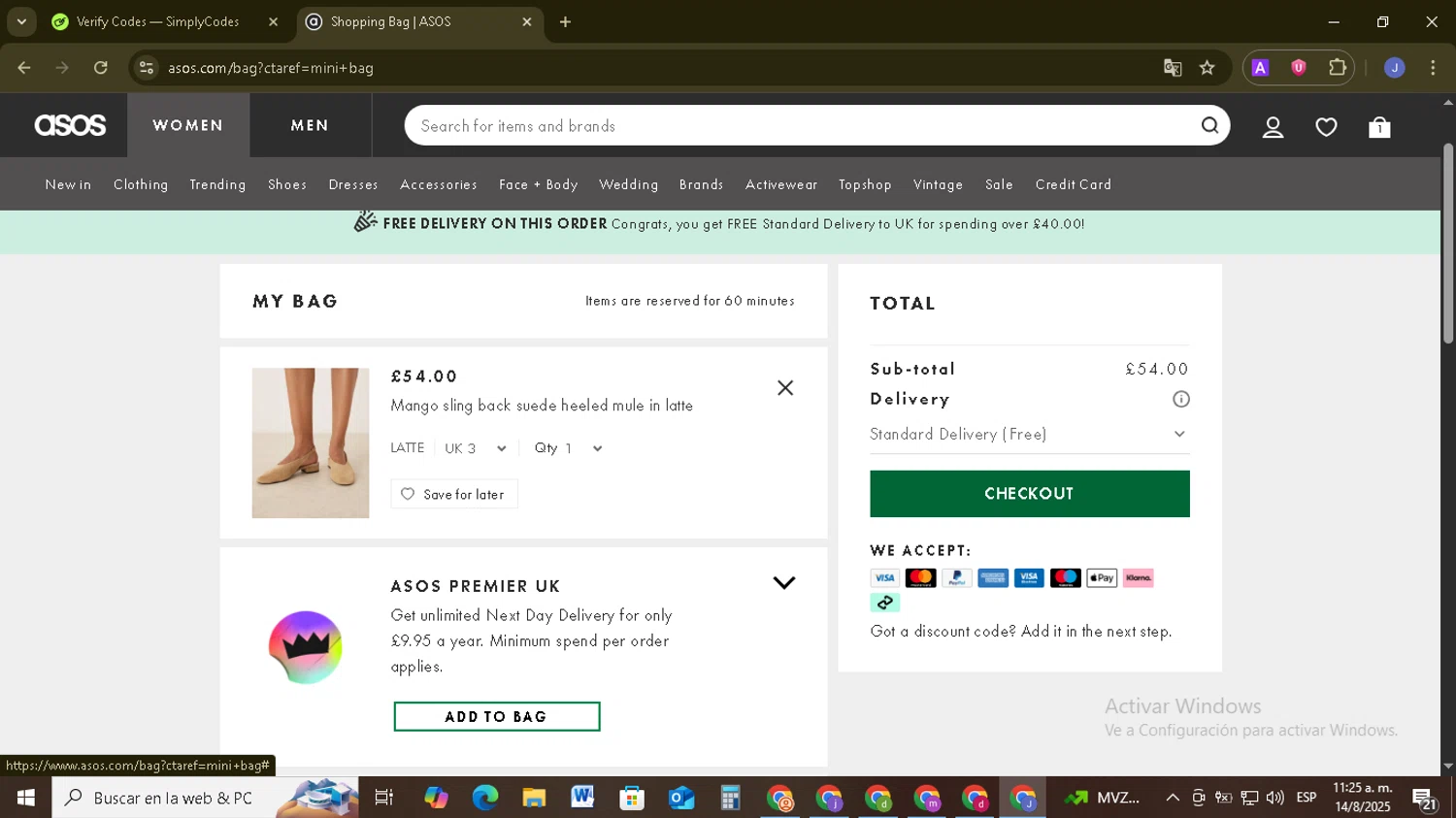Click the browser address bar URL
The height and width of the screenshot is (818, 1456).
click(271, 68)
